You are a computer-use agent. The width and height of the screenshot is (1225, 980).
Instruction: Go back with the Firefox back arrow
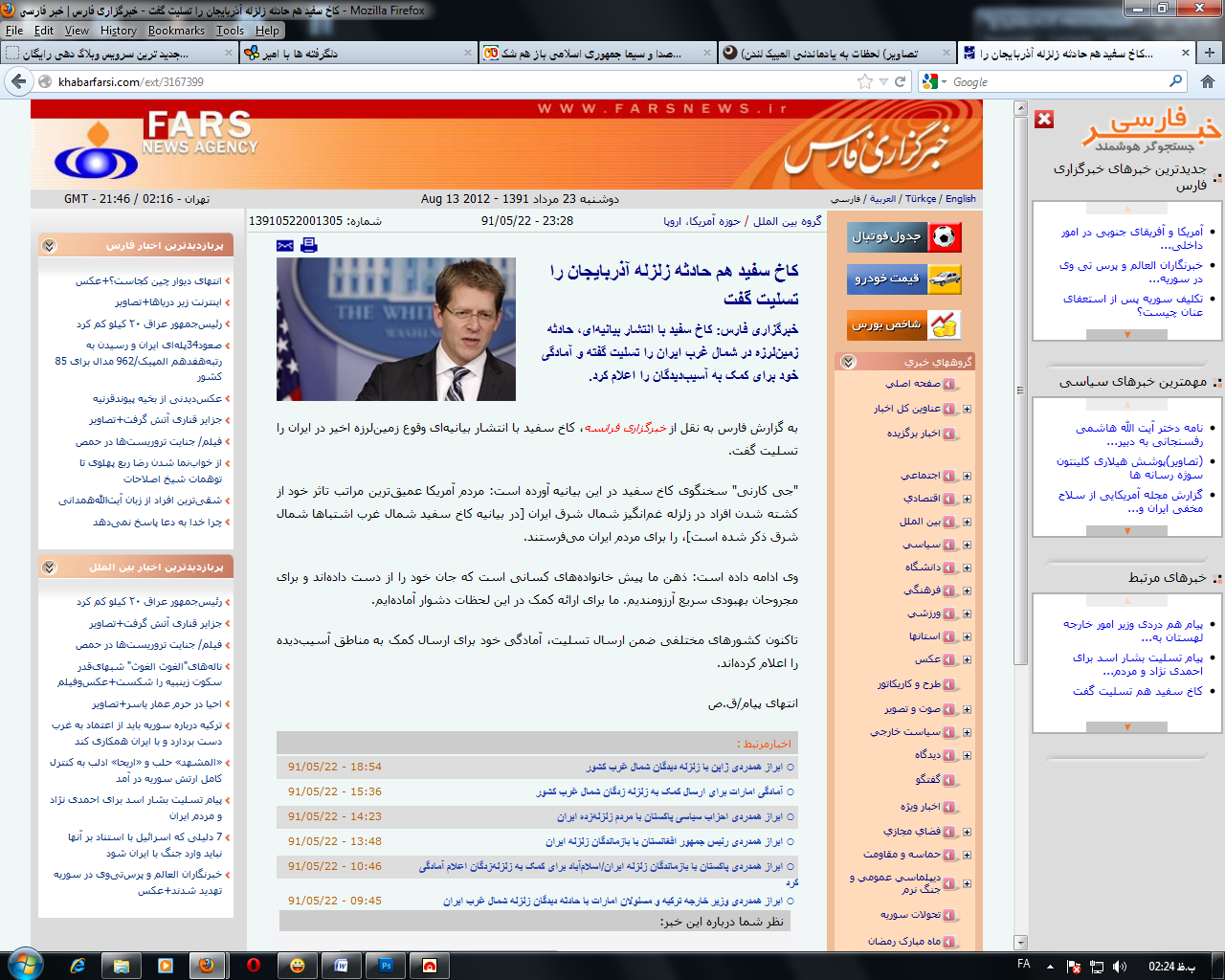(x=18, y=81)
